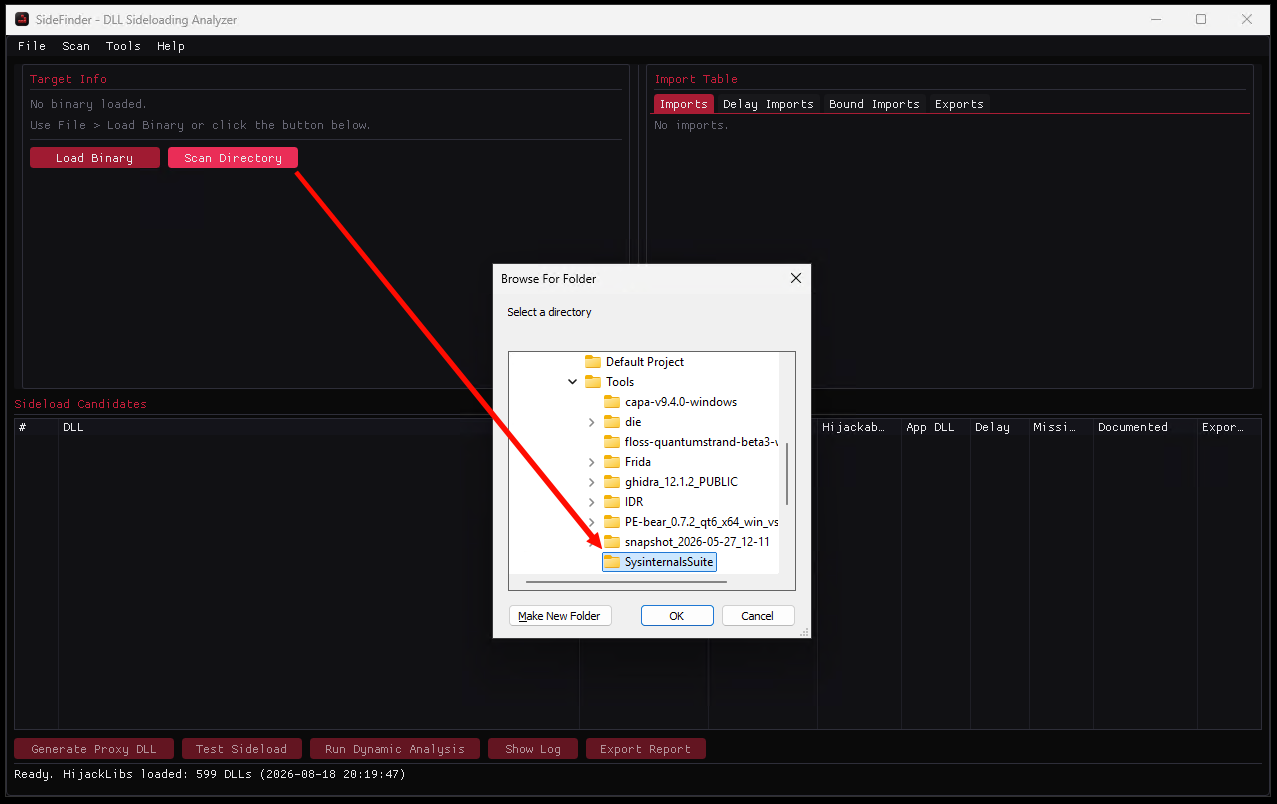Expand the IDR folder
This screenshot has height=804, width=1277.
point(592,502)
